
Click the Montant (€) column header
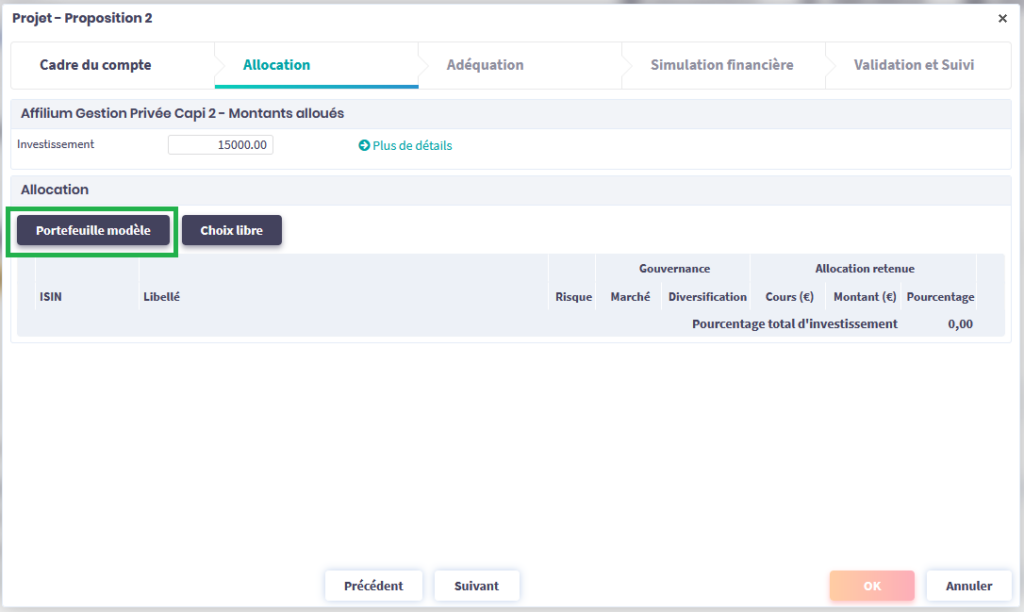point(864,297)
